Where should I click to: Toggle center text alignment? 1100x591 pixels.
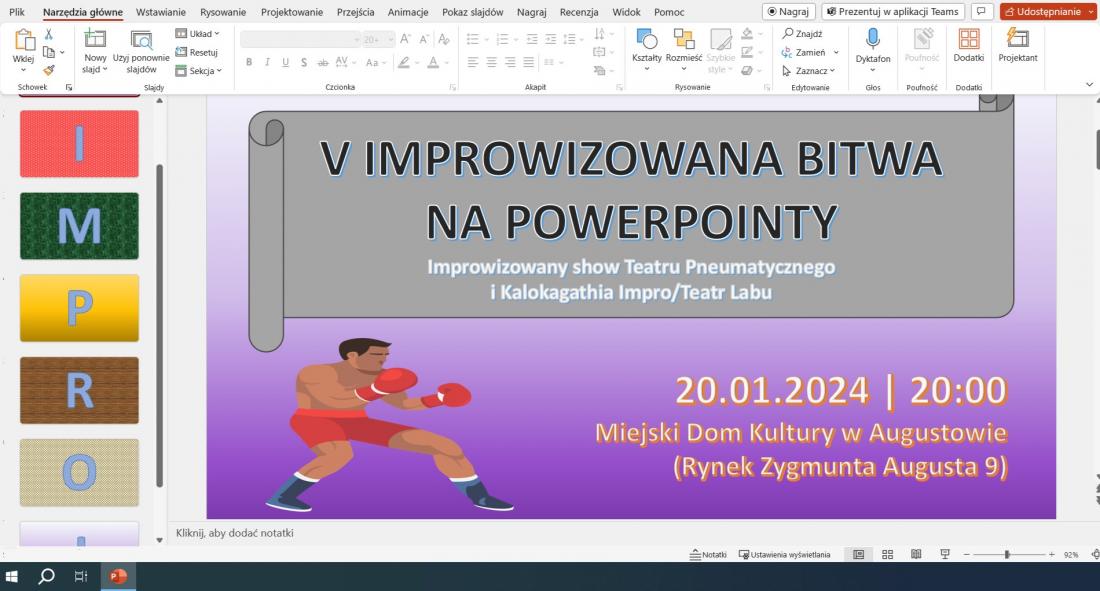coord(491,62)
